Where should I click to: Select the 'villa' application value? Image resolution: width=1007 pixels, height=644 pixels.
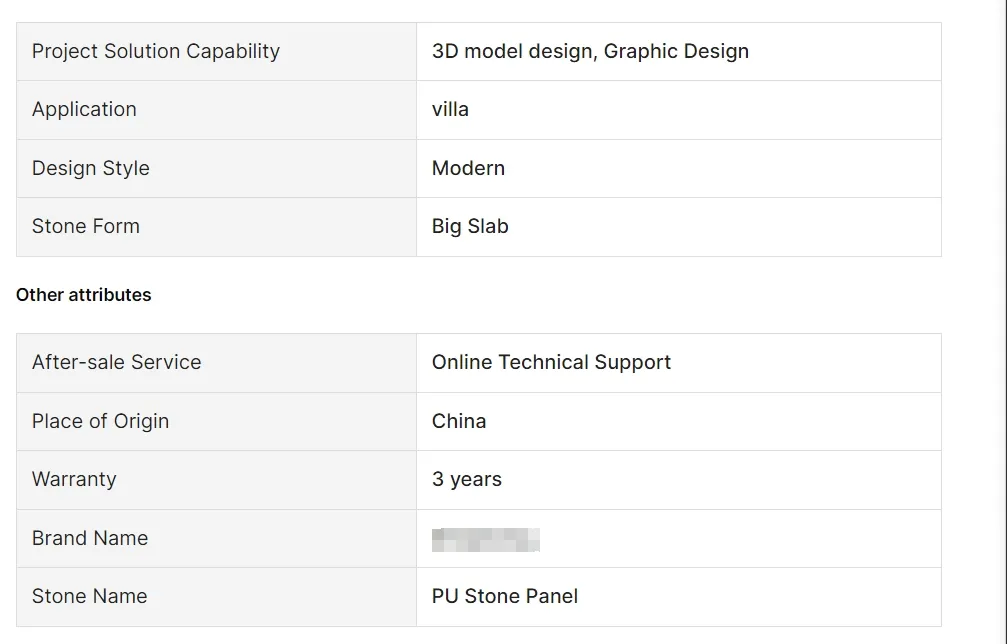(x=450, y=110)
